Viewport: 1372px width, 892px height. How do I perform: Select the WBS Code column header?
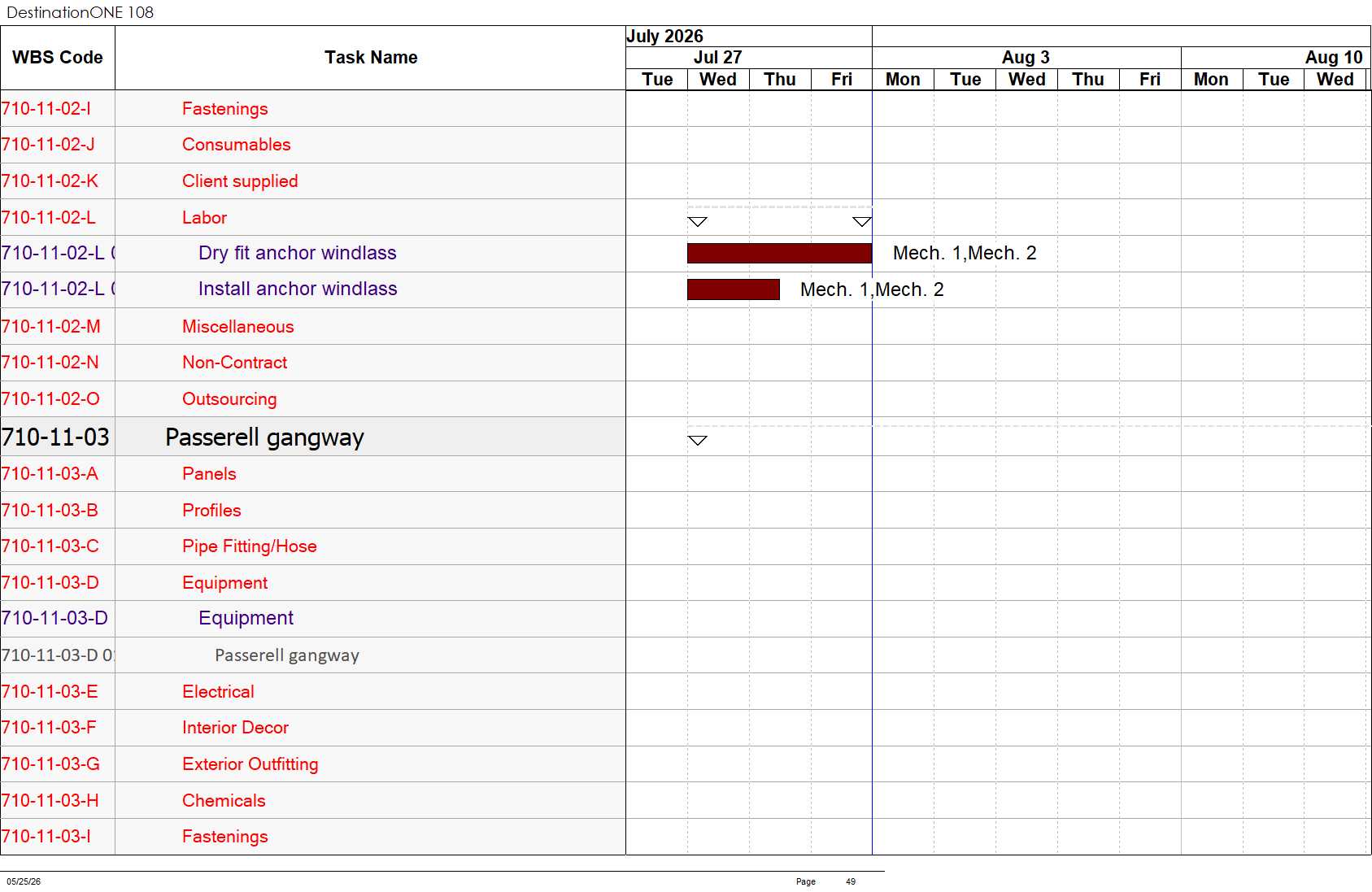(x=58, y=58)
